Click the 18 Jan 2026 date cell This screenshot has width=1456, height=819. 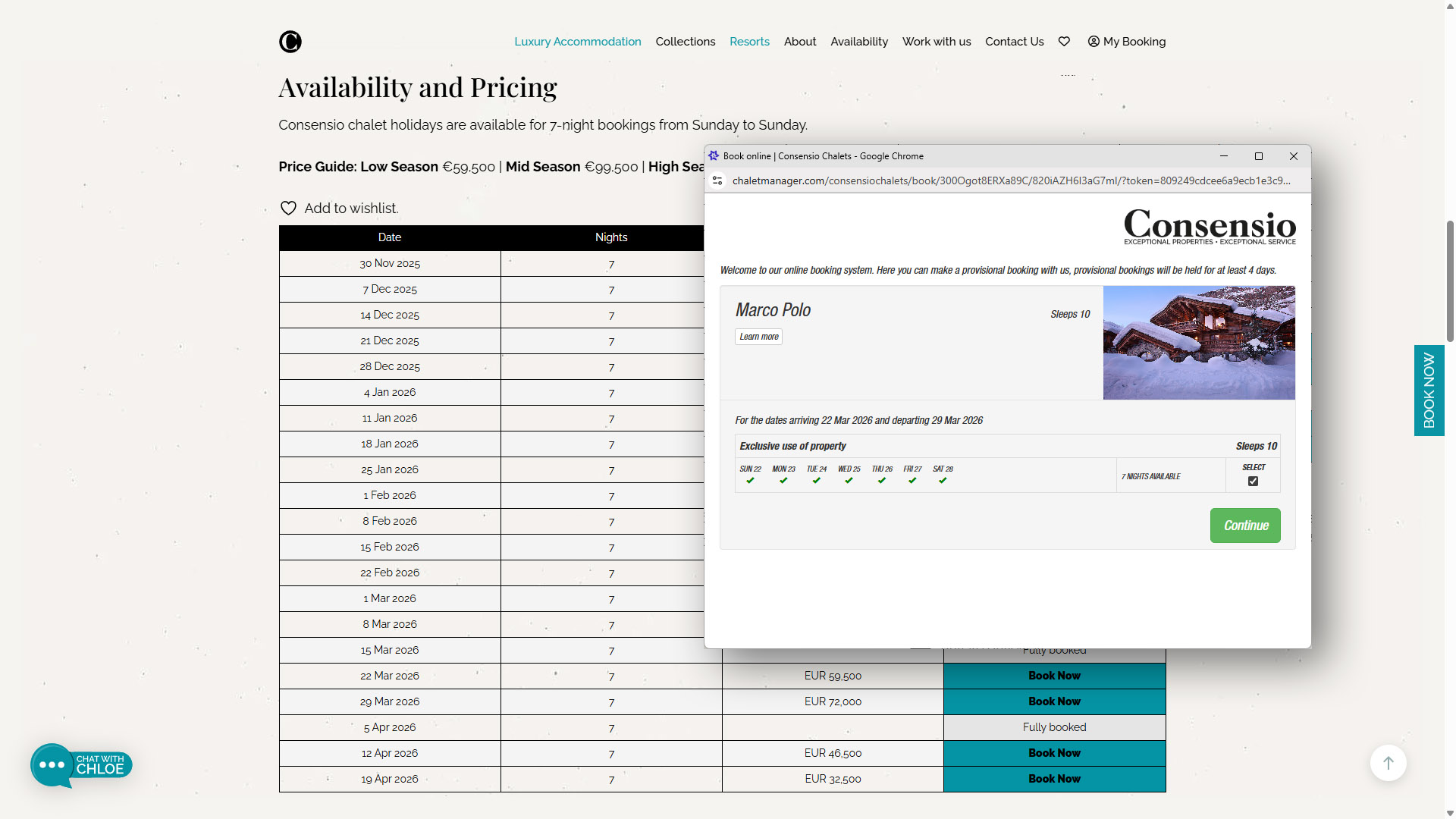pyautogui.click(x=390, y=444)
